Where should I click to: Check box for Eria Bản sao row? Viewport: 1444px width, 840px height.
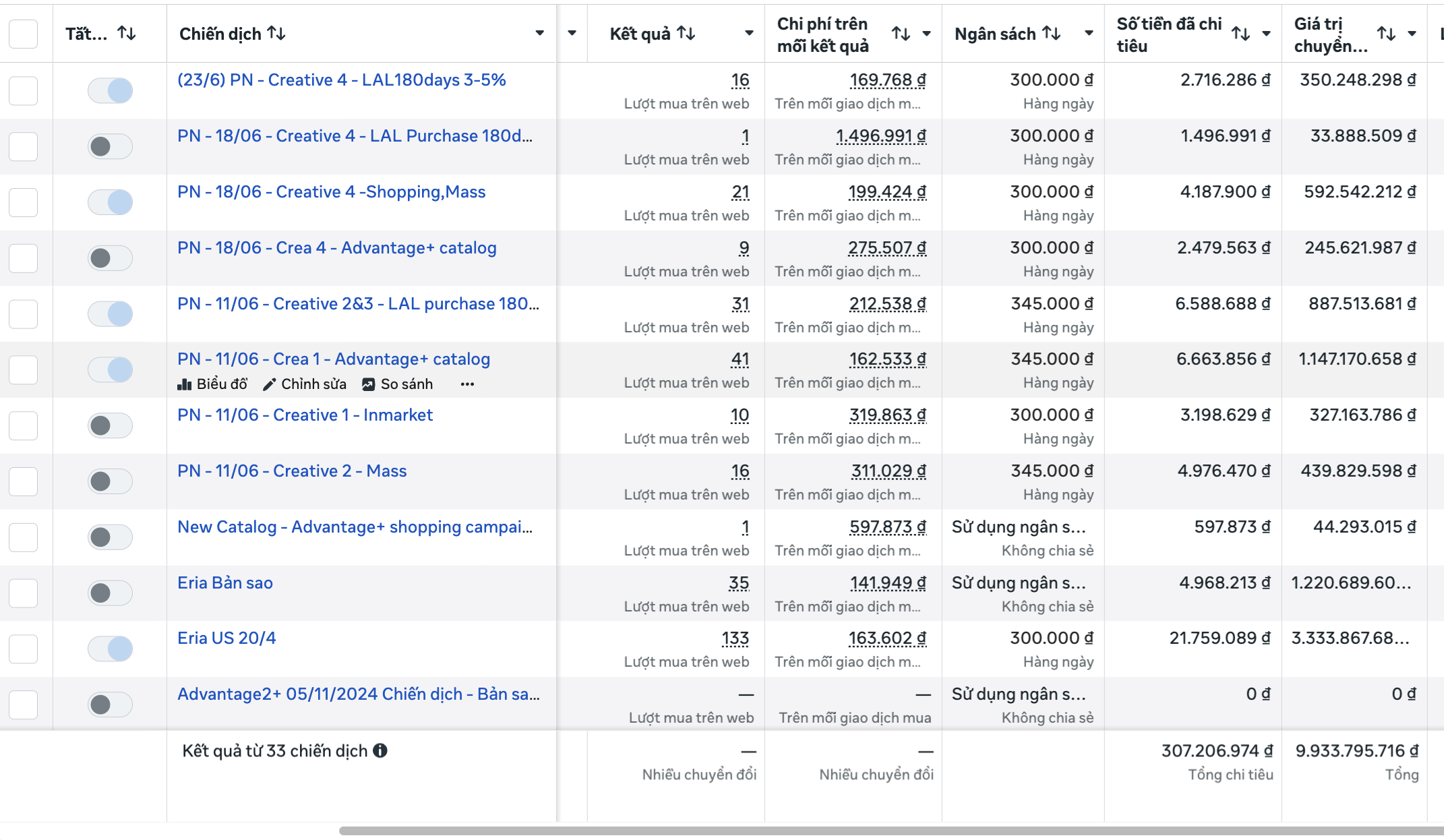point(23,593)
